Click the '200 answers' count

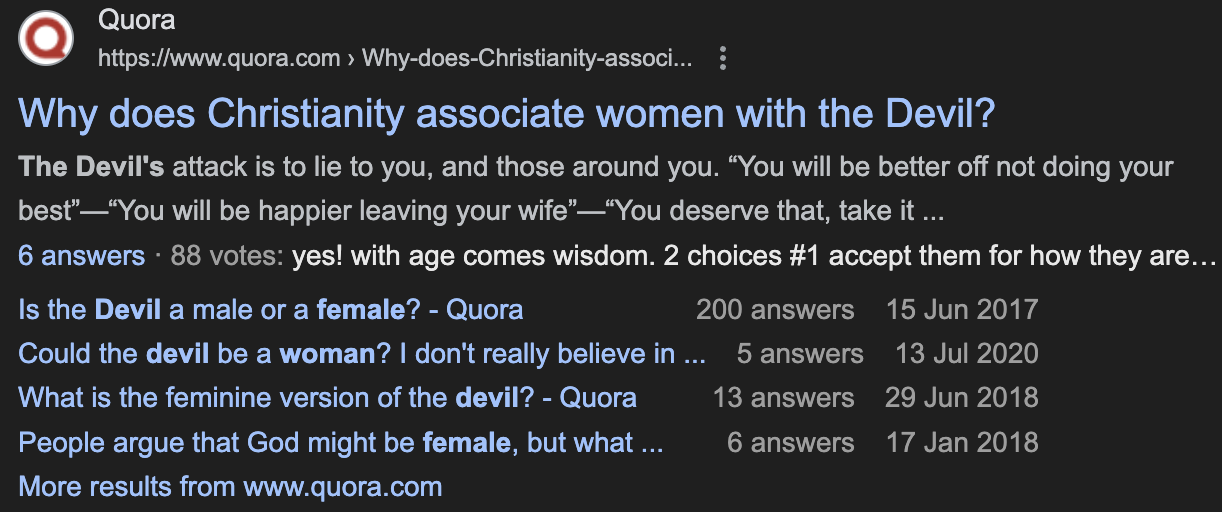[x=775, y=309]
